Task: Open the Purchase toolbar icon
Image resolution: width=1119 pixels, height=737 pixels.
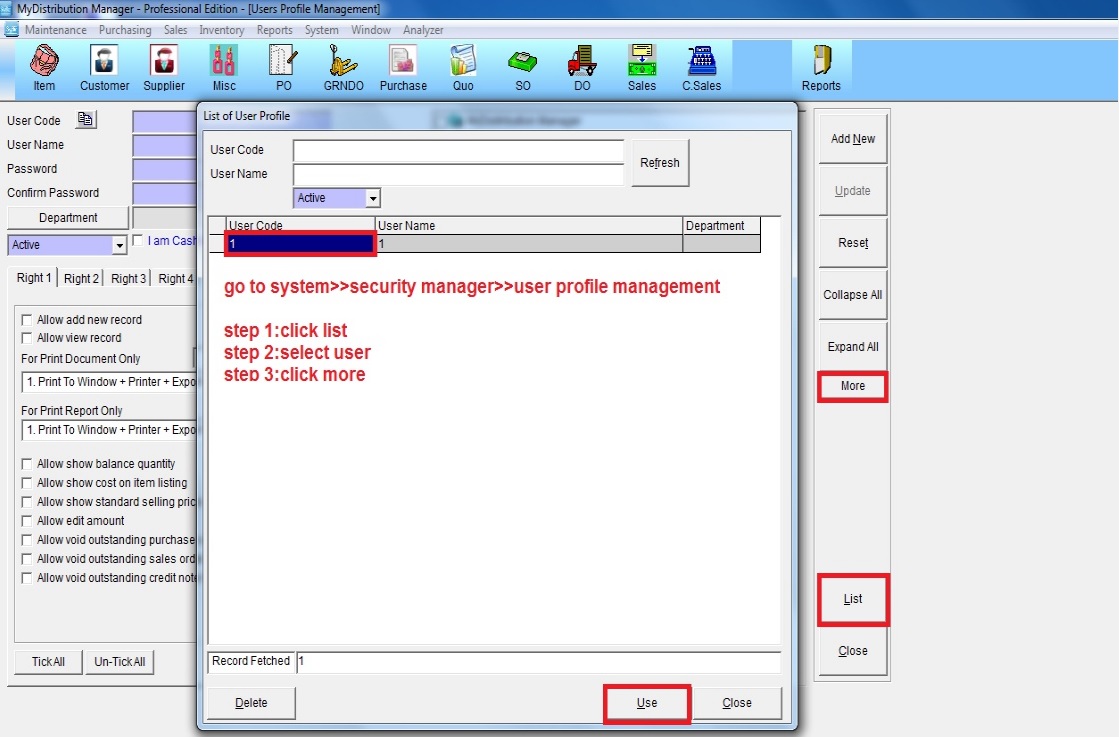Action: (403, 66)
